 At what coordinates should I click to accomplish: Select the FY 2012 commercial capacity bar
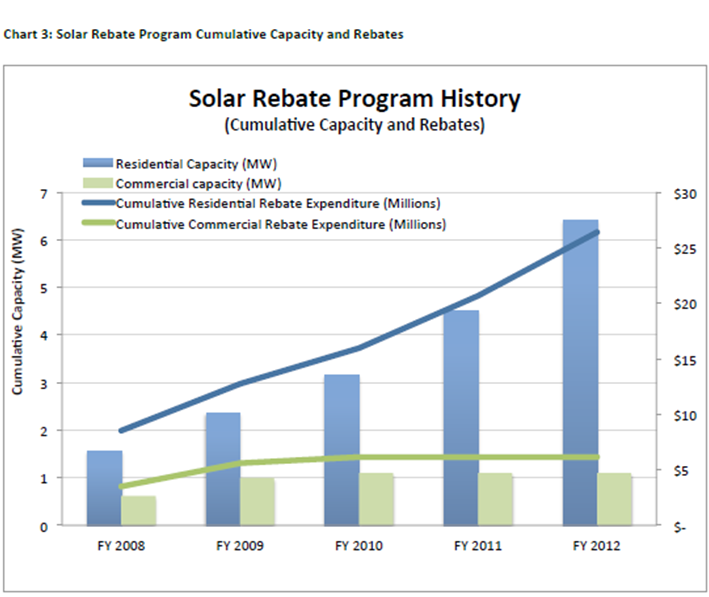(615, 500)
